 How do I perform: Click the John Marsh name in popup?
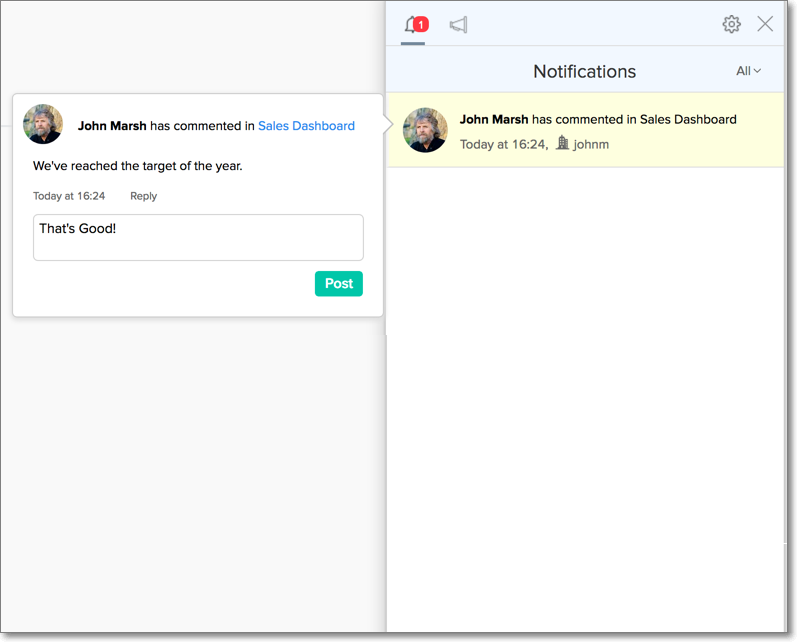112,126
